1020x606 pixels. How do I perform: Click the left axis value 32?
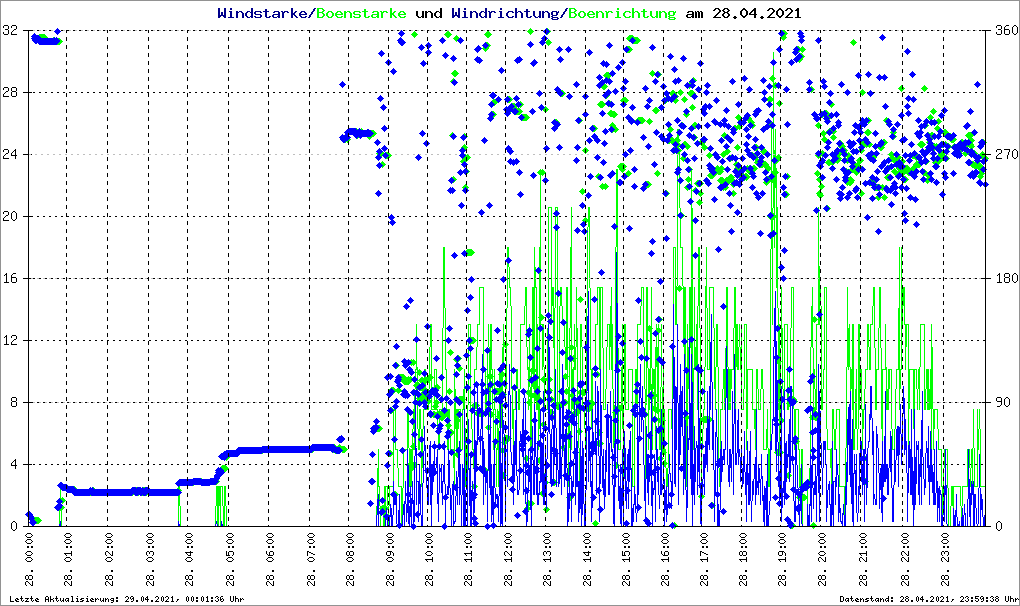pos(10,31)
